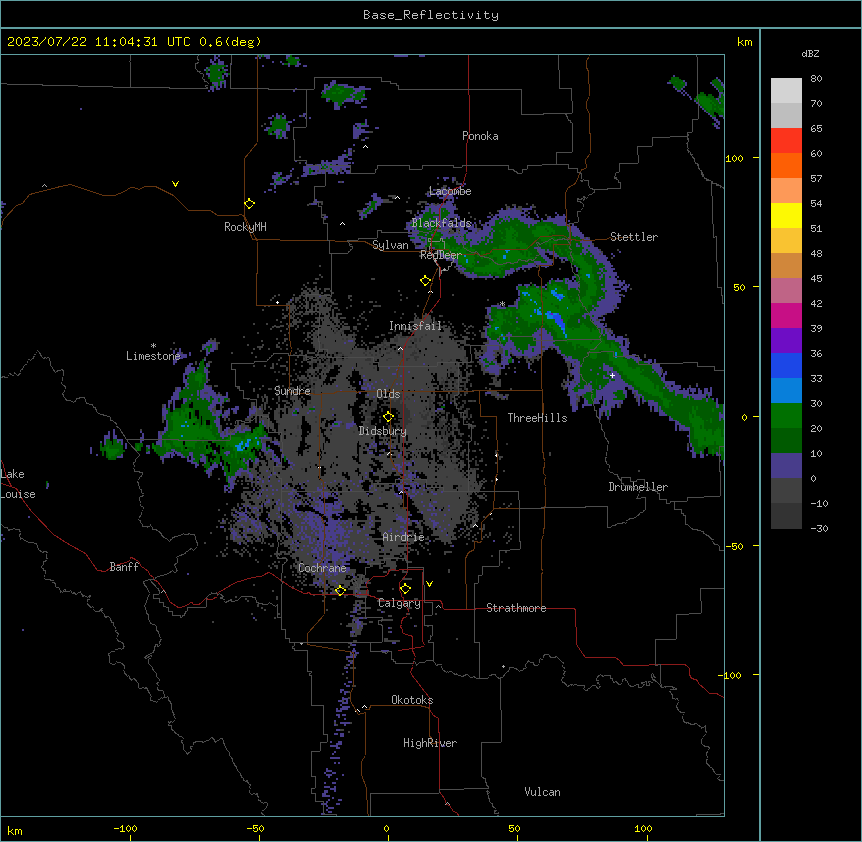This screenshot has width=862, height=842.
Task: Click the Lake Louise label
Action: pyautogui.click(x=18, y=484)
